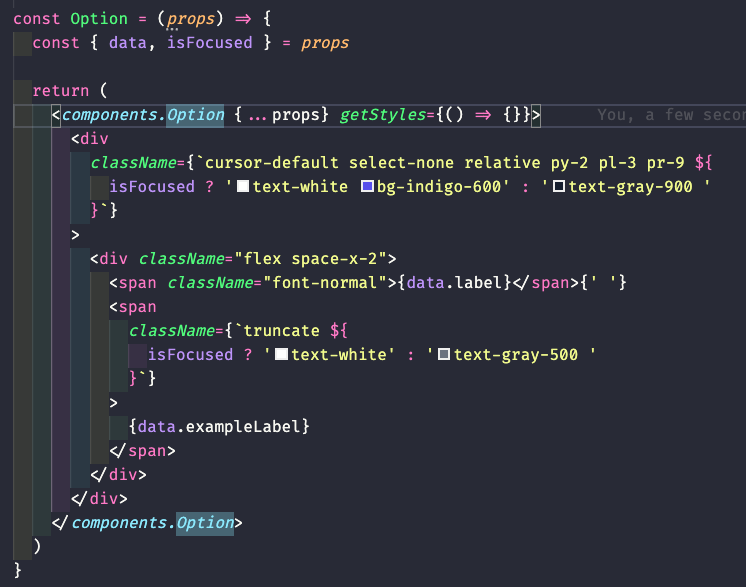Click 'pr-9' class name

click(x=665, y=163)
